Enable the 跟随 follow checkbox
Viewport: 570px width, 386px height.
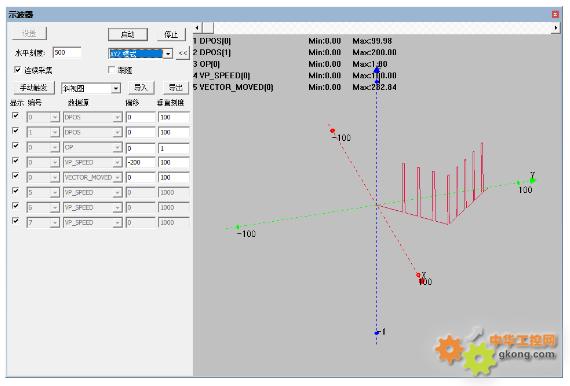point(112,69)
